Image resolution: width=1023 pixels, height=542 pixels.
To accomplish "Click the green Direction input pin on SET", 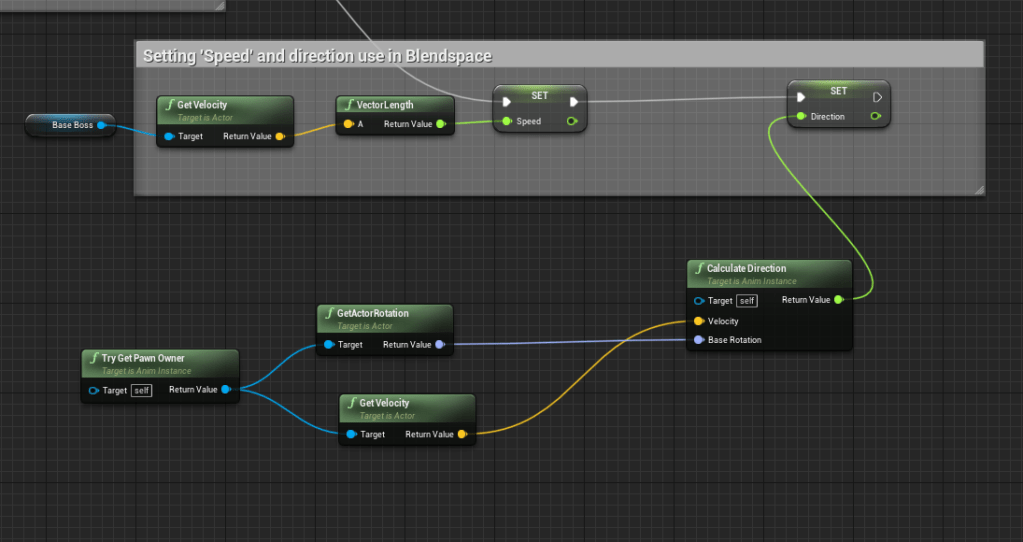I will [801, 117].
